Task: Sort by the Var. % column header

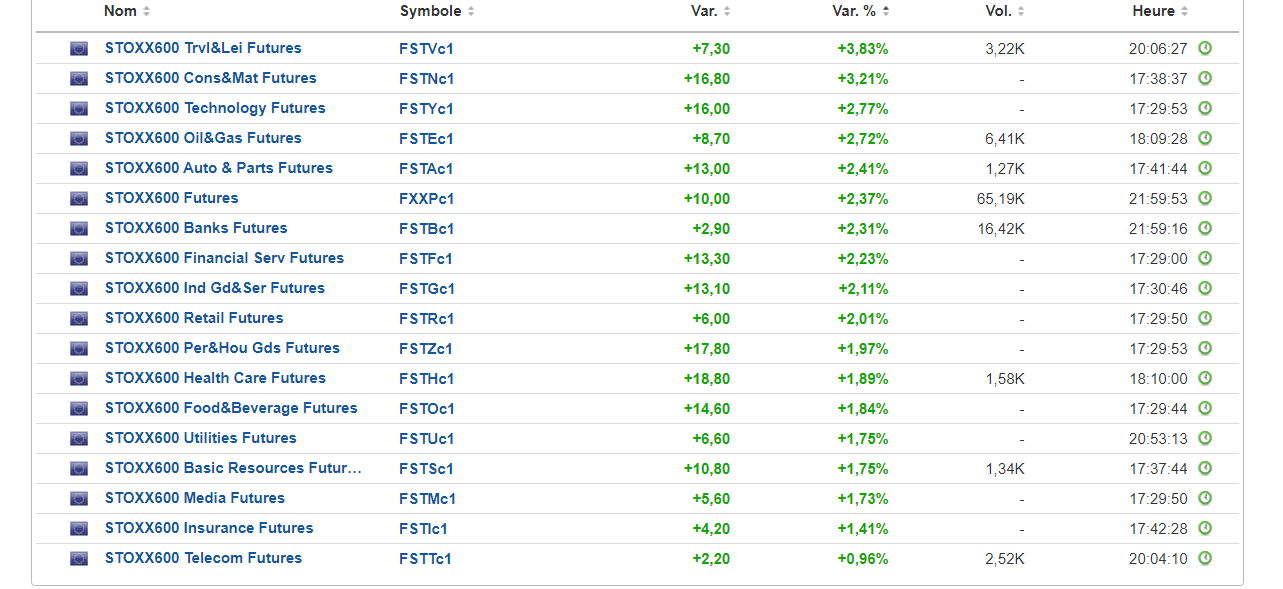Action: pos(856,11)
